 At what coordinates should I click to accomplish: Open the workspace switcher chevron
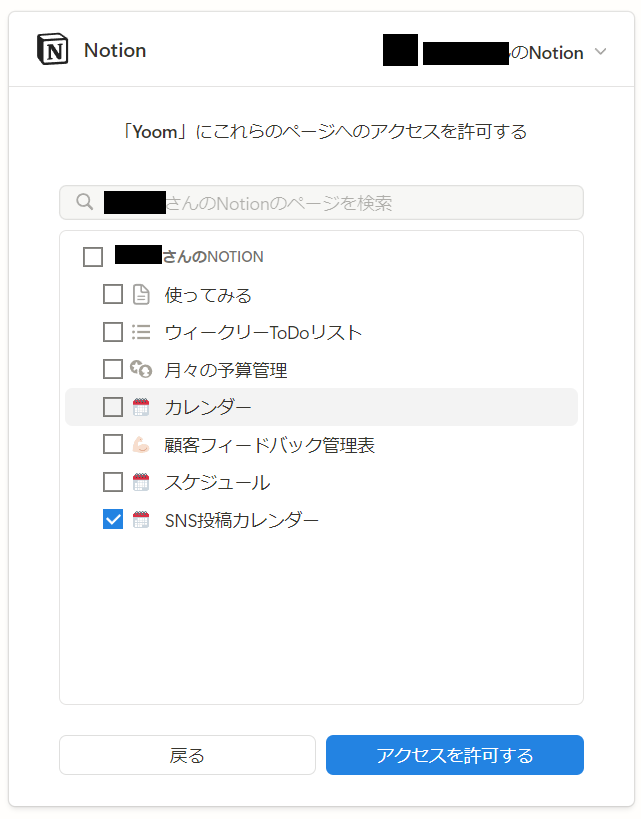600,52
